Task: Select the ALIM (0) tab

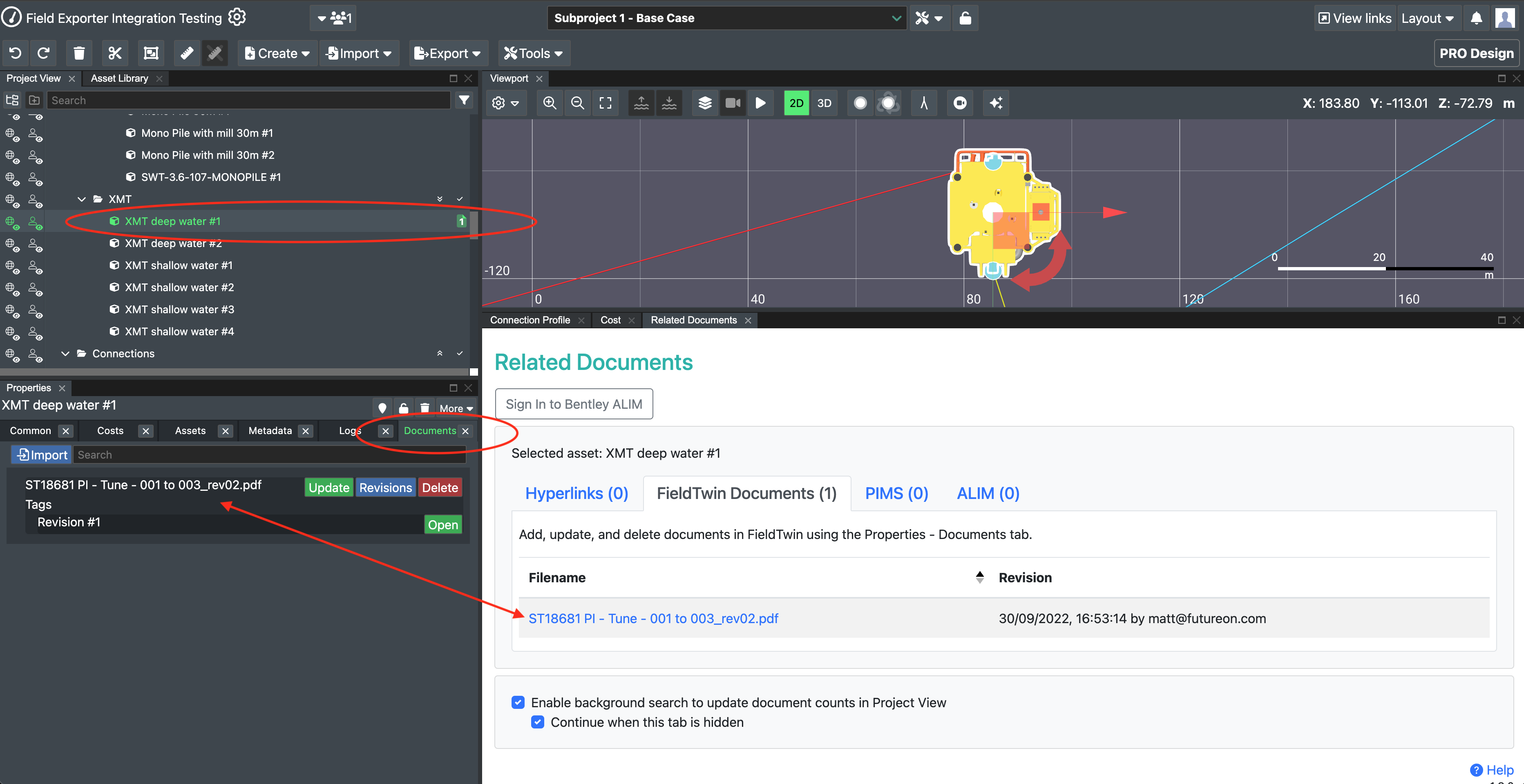Action: click(988, 493)
